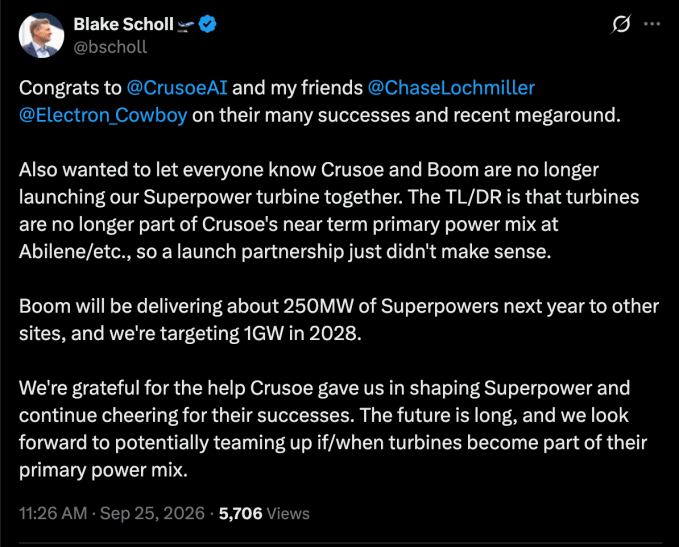This screenshot has width=679, height=547.
Task: Open the Grok explain-post icon
Action: click(621, 24)
